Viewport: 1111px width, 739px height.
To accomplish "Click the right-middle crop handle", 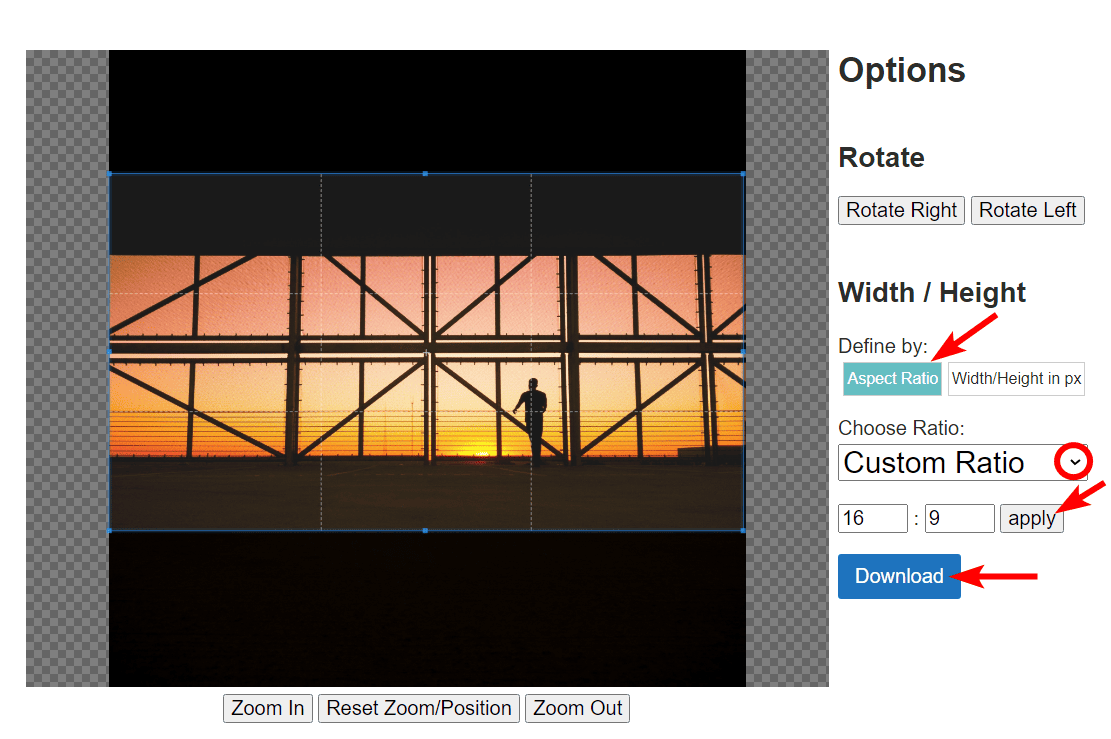I will tap(743, 350).
